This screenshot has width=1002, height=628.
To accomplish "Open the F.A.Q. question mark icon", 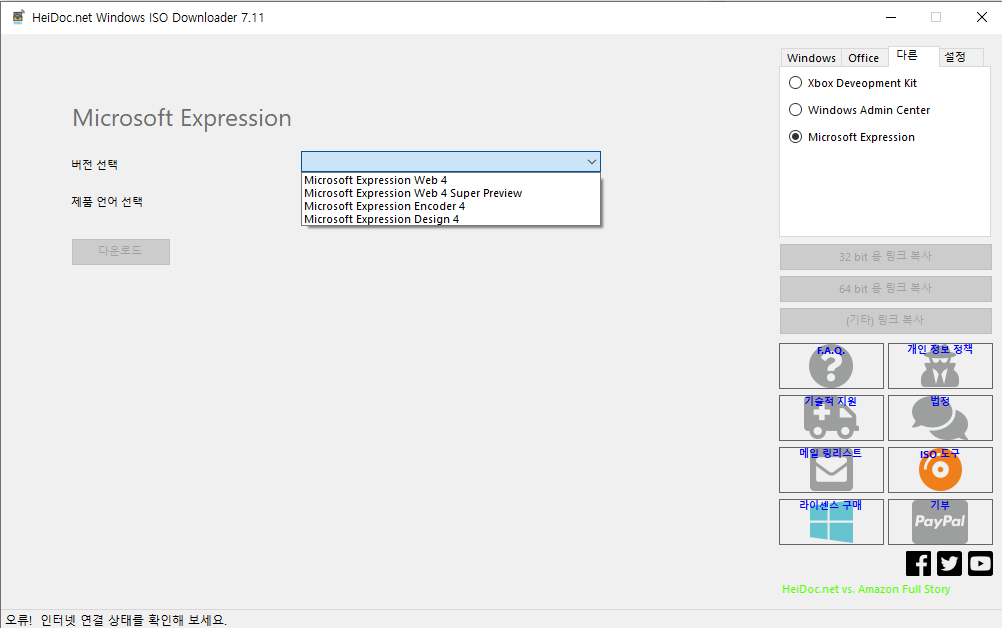I will tap(831, 366).
